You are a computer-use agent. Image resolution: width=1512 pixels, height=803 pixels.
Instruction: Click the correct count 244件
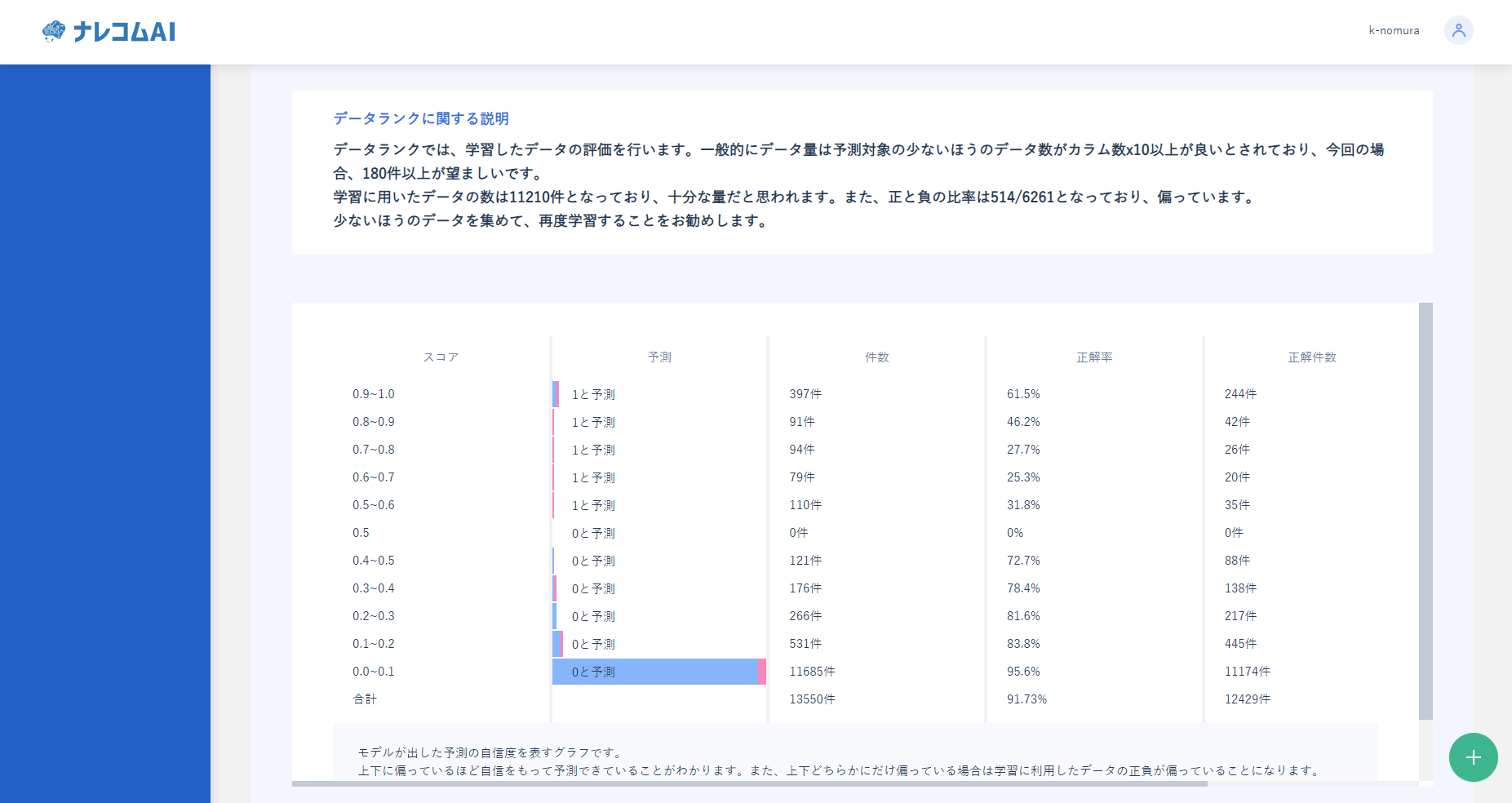tap(1240, 394)
